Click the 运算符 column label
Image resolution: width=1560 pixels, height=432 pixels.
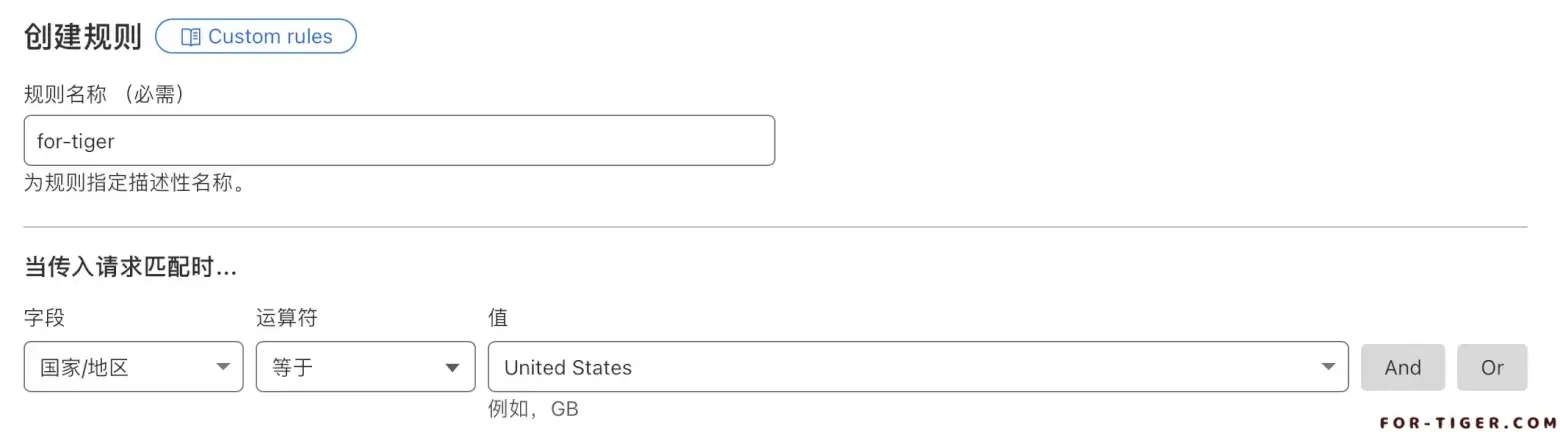[x=287, y=318]
